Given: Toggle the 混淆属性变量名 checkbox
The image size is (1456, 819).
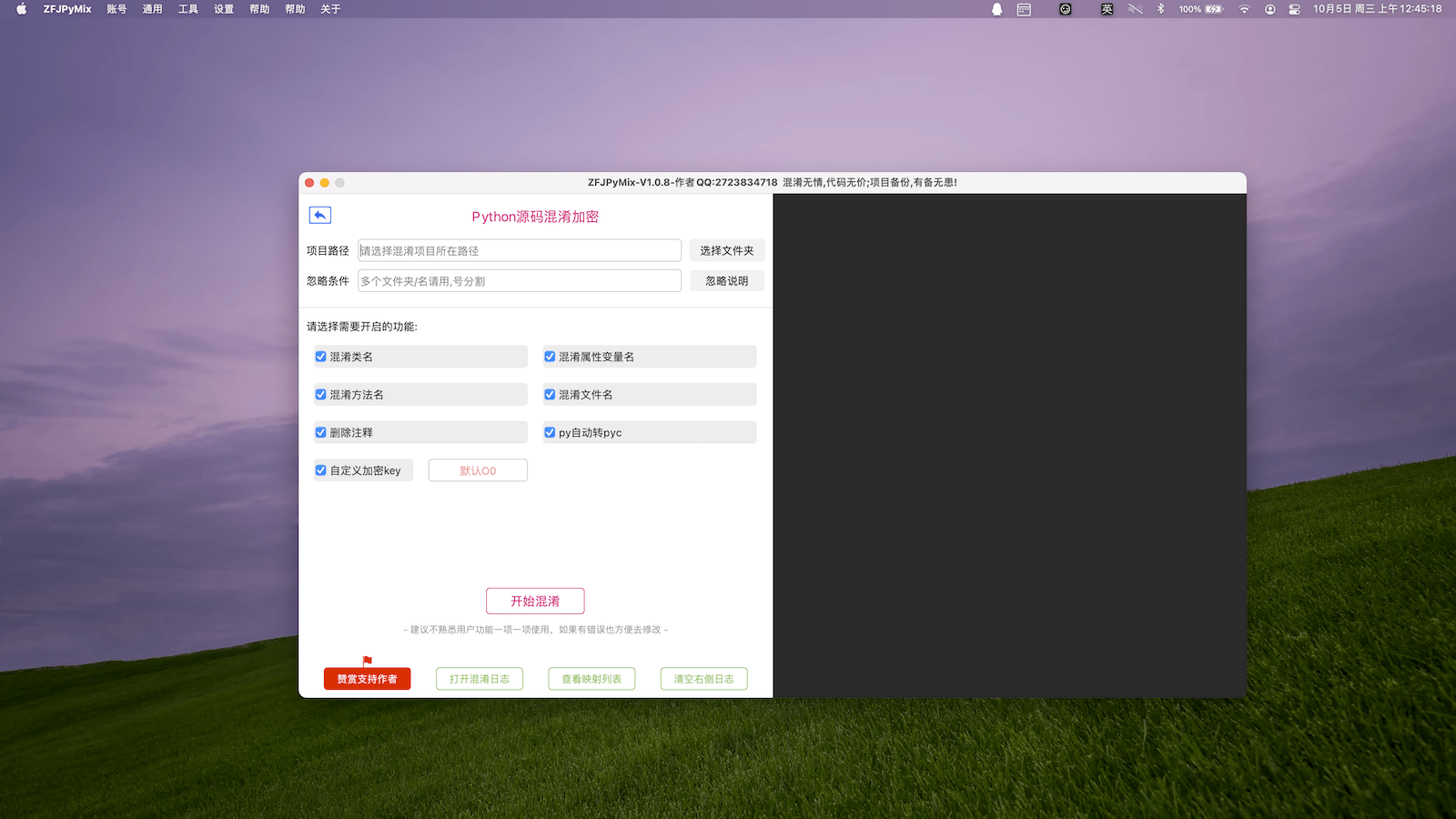Looking at the screenshot, I should coord(550,357).
